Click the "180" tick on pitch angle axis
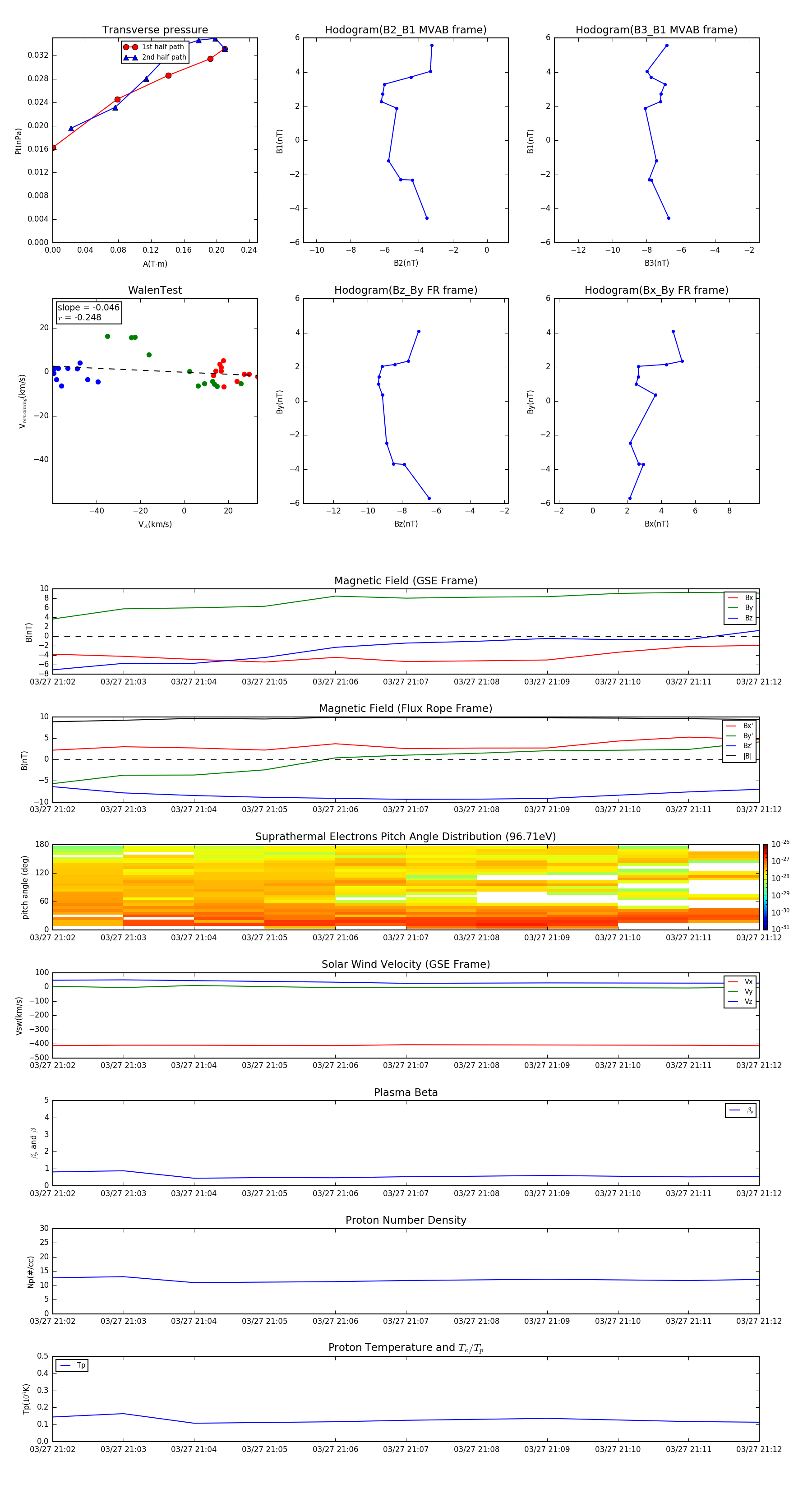Image resolution: width=812 pixels, height=1489 pixels. click(42, 845)
